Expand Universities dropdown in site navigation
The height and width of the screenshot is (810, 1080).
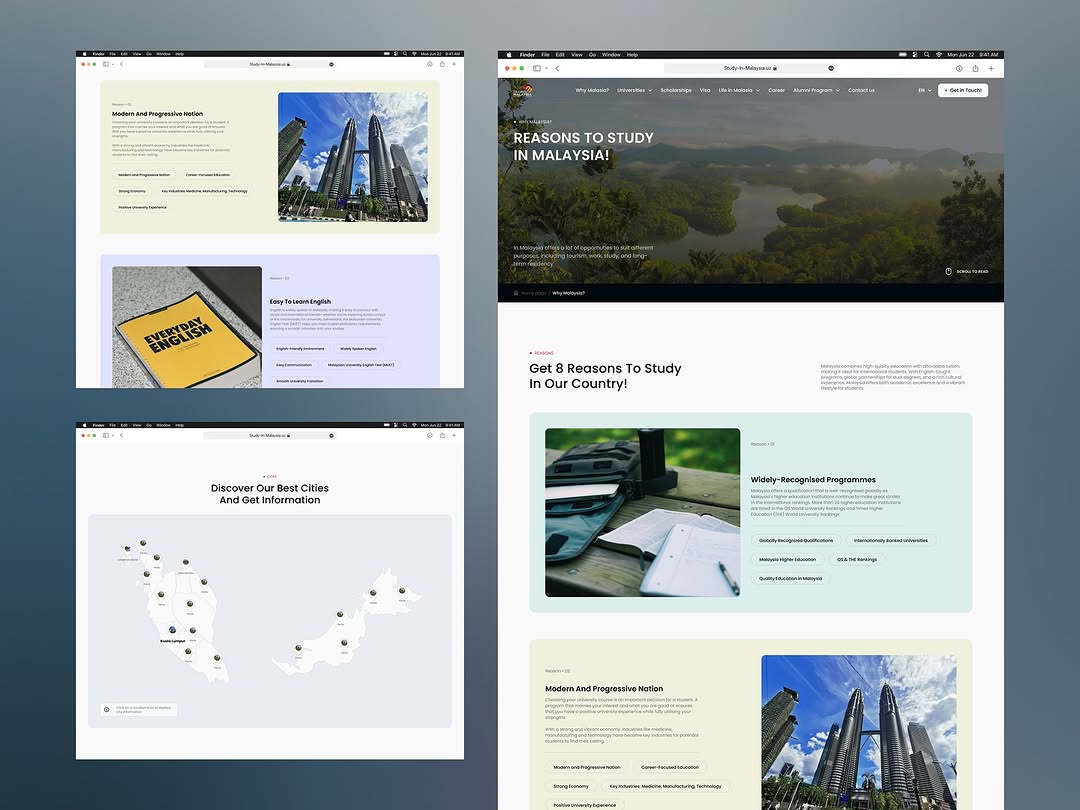634,90
